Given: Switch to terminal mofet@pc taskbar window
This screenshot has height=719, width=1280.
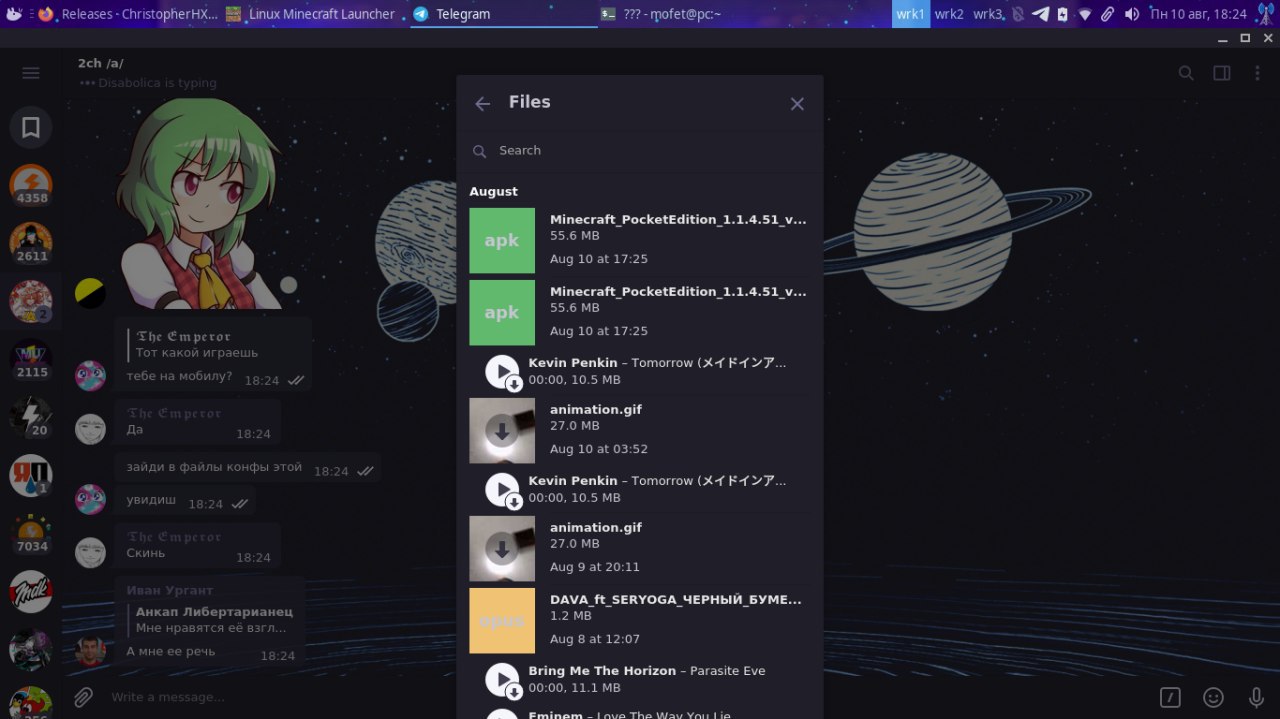Looking at the screenshot, I should [690, 14].
